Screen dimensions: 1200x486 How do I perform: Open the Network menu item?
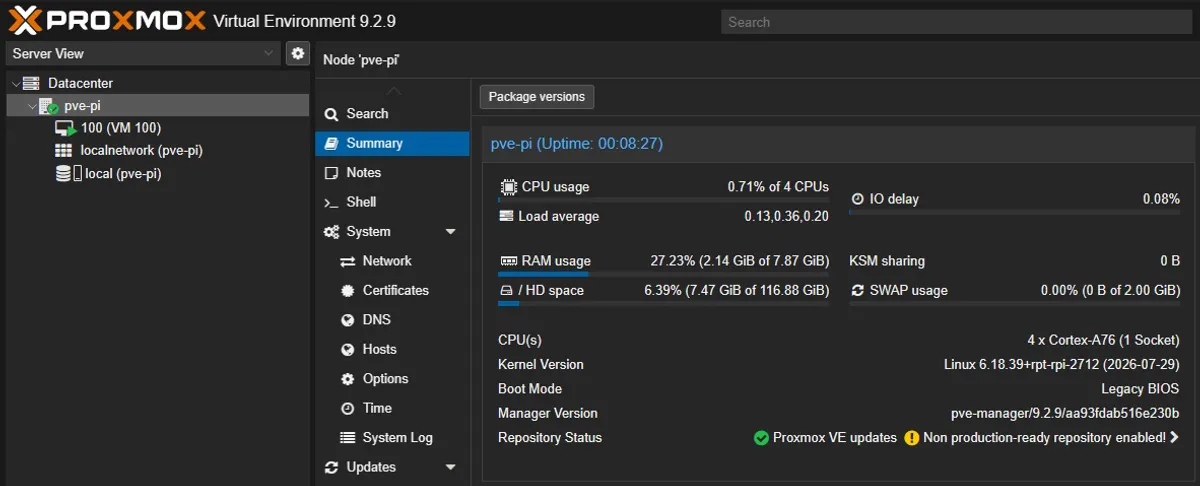392,261
